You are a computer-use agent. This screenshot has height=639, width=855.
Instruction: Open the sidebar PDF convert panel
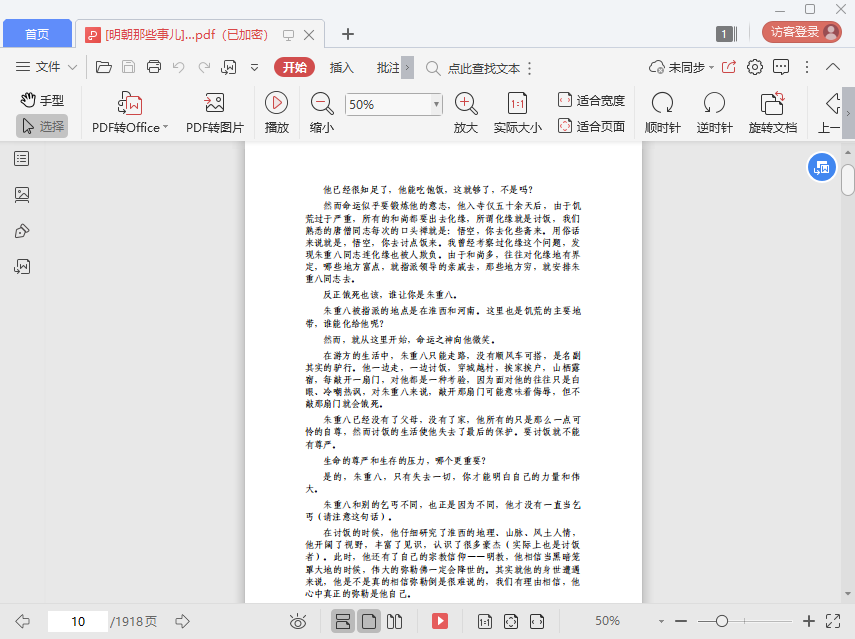point(22,267)
